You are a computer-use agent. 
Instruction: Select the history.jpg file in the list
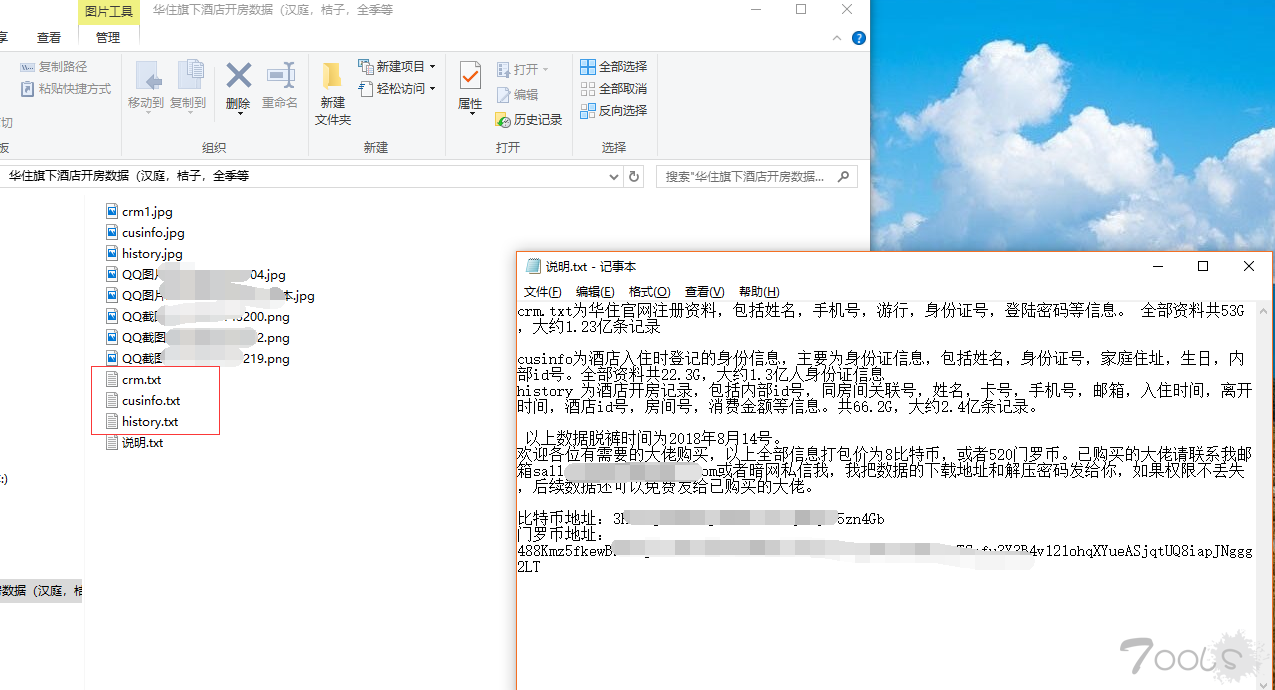(152, 254)
